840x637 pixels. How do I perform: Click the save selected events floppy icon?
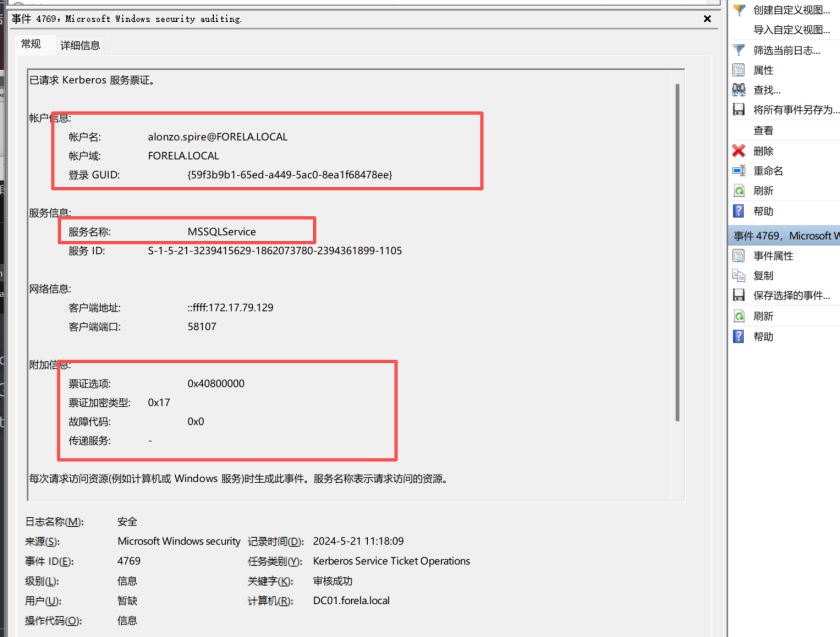pyautogui.click(x=739, y=295)
